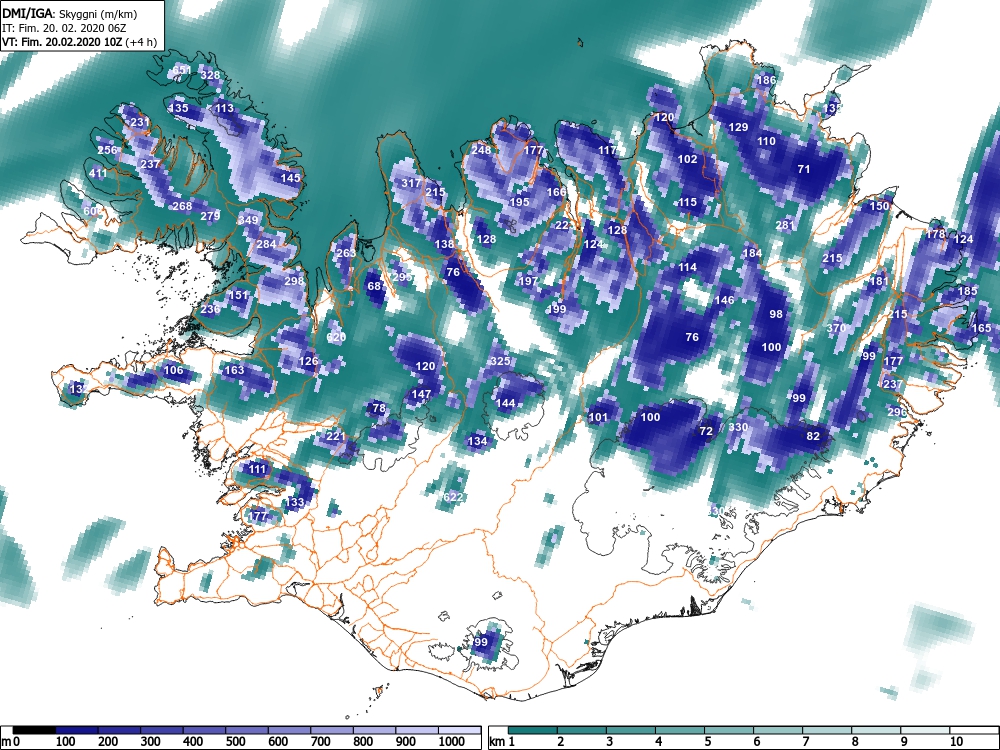Click the map value 256
1000x750 pixels.
coord(107,151)
